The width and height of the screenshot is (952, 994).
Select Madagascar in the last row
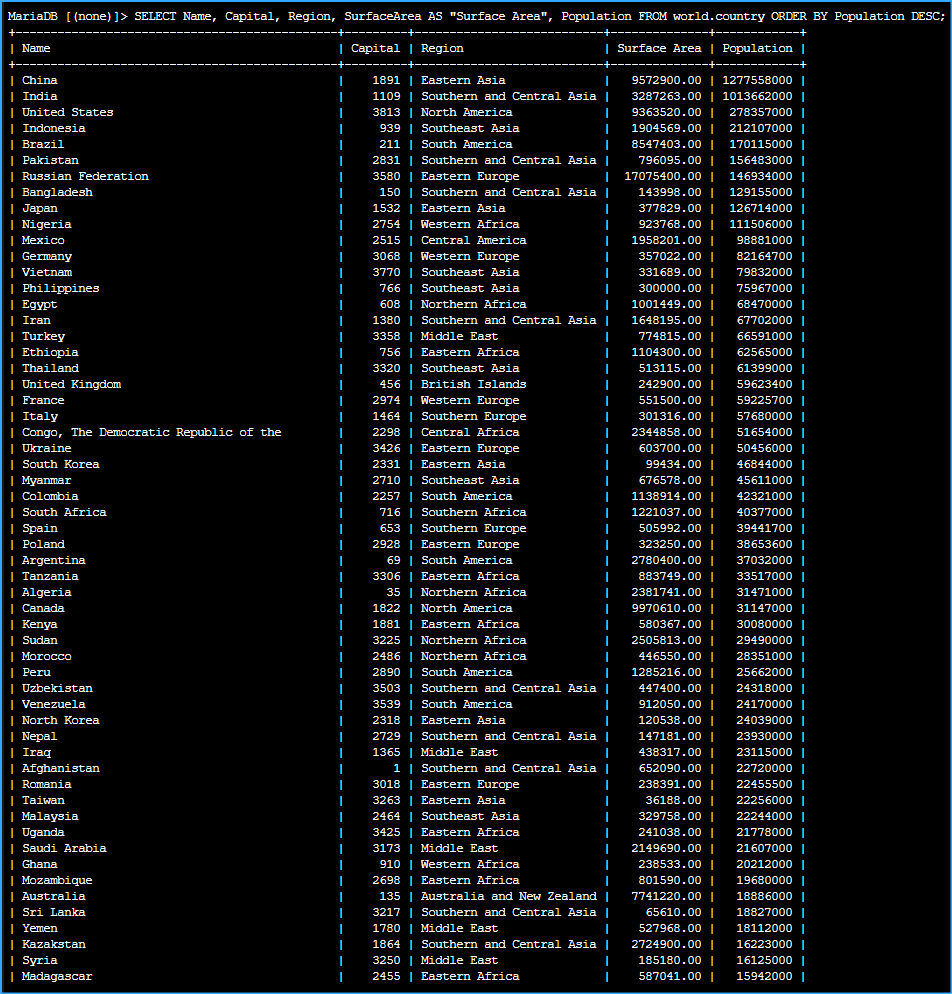[57, 976]
